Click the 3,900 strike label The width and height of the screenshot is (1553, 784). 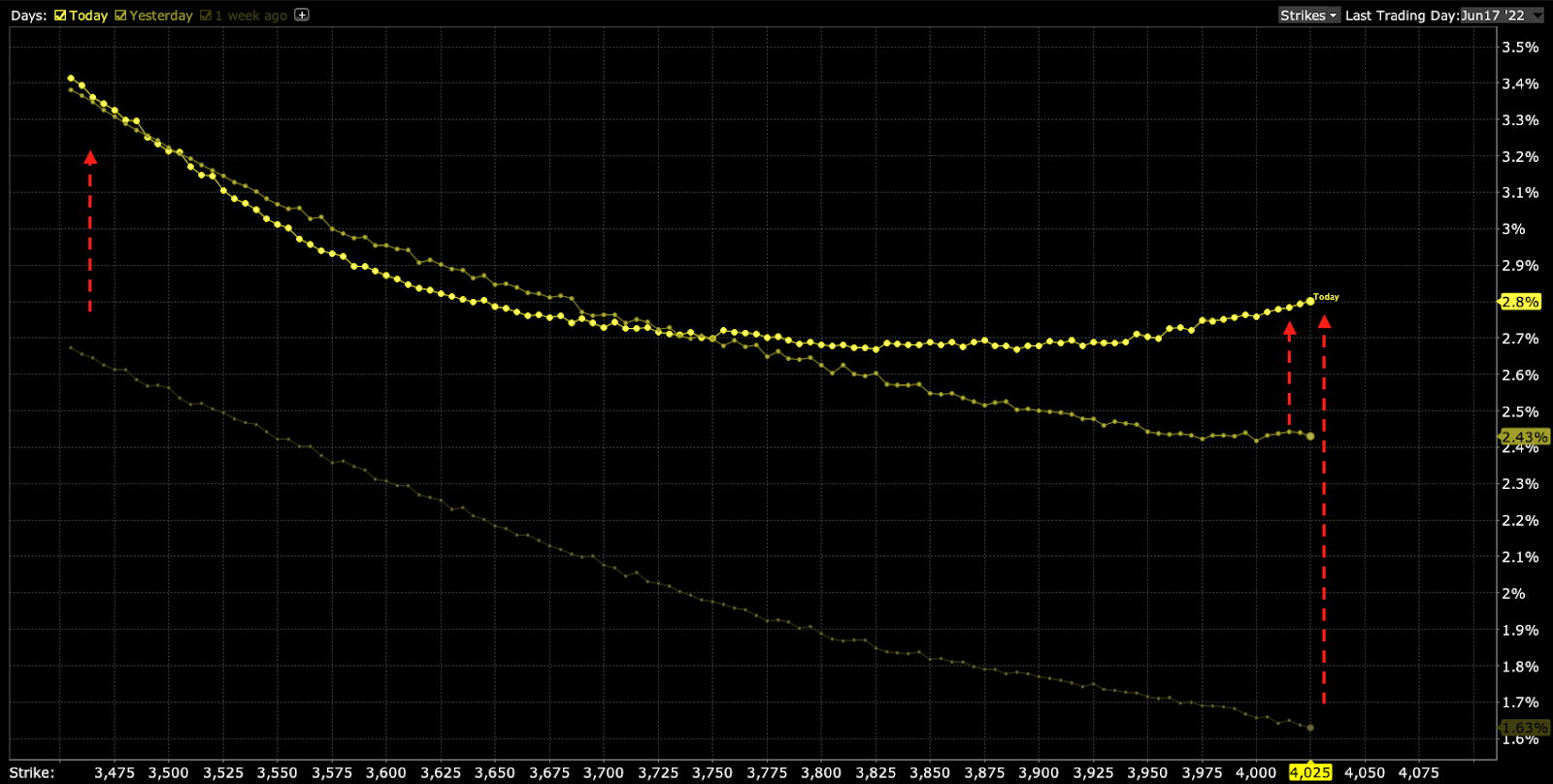(x=1039, y=772)
